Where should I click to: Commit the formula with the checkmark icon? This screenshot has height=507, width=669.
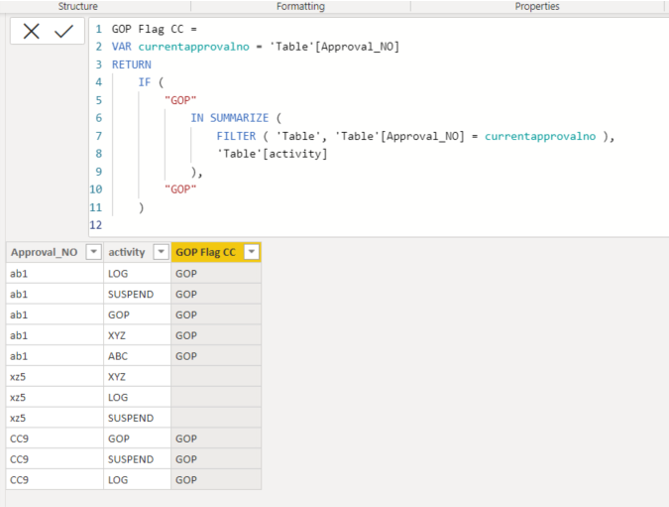(x=64, y=31)
